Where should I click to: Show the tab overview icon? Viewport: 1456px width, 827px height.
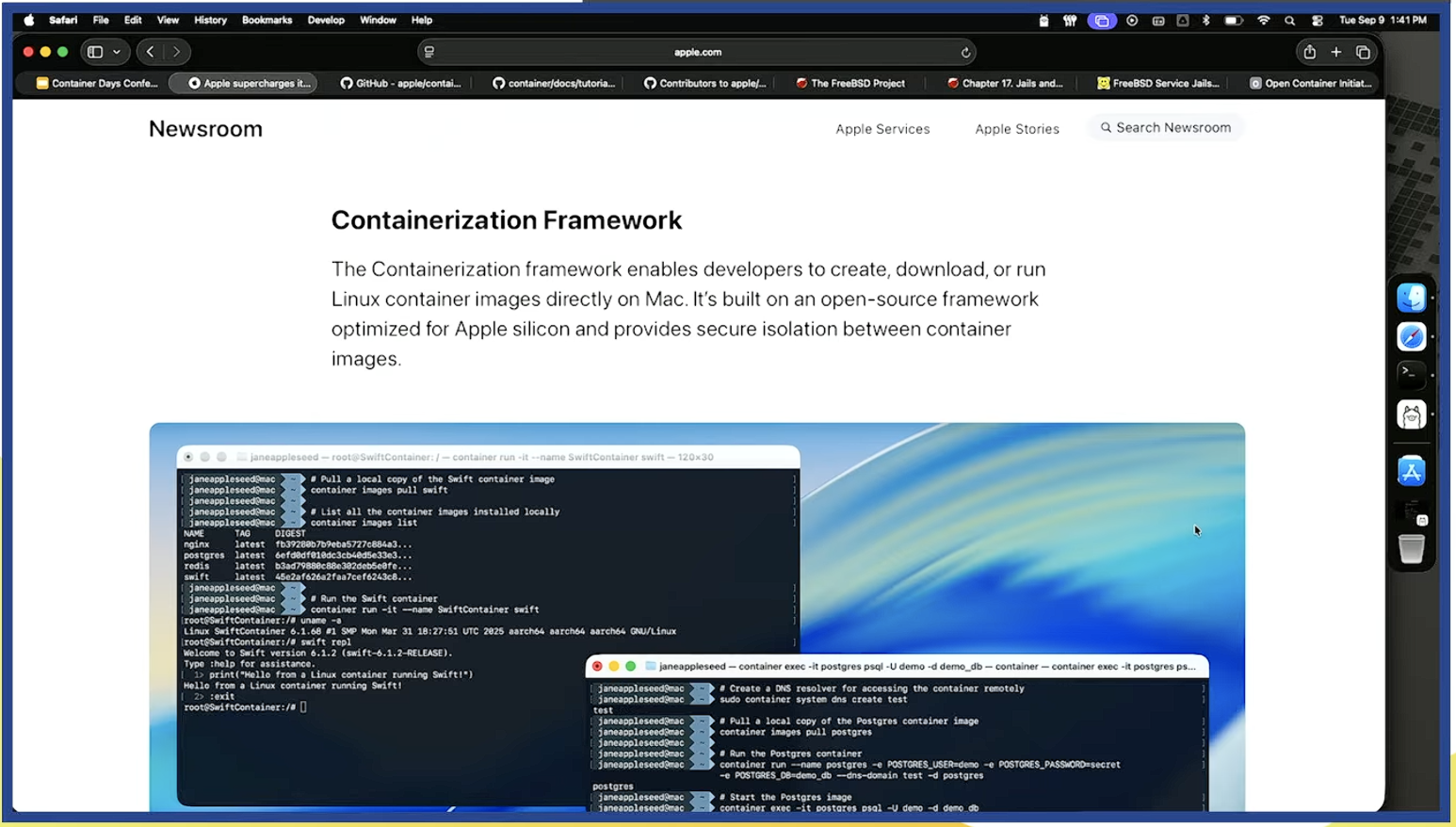pyautogui.click(x=1363, y=52)
